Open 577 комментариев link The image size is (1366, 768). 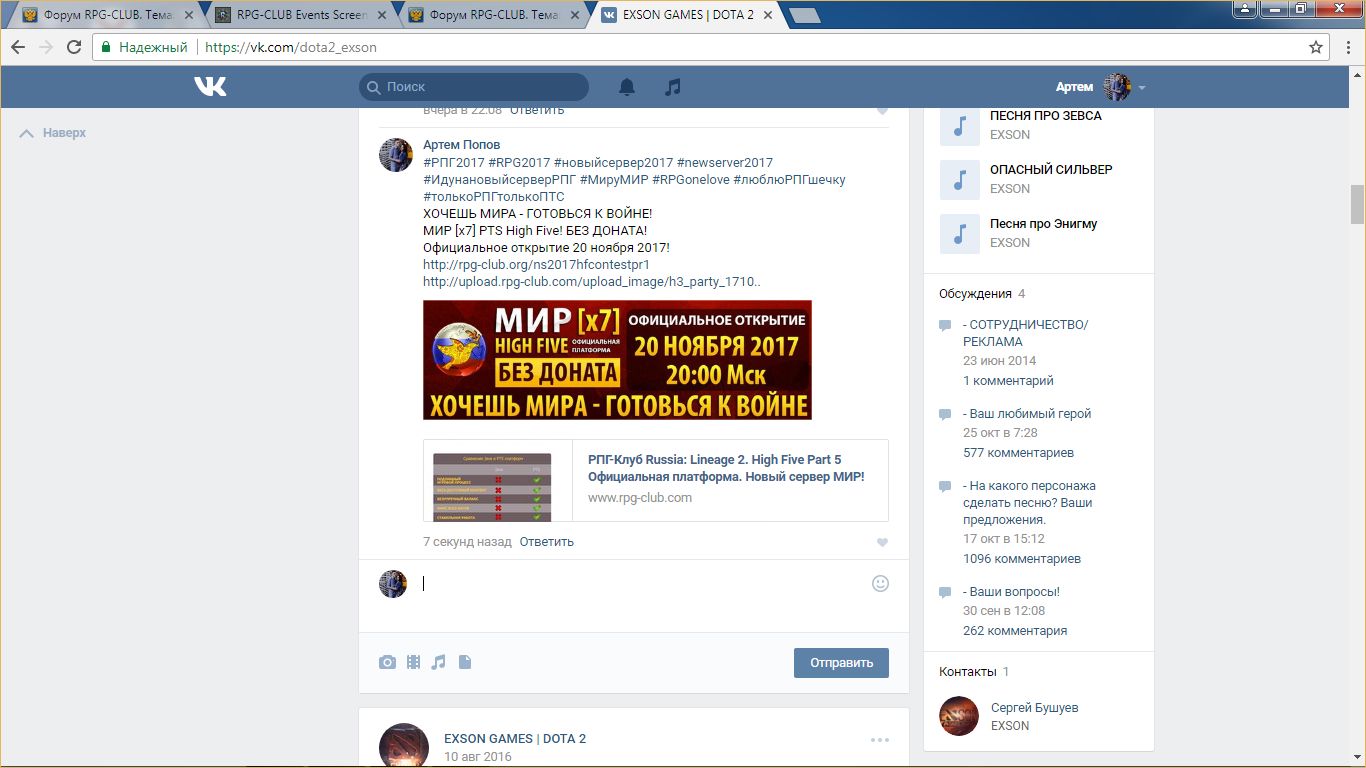coord(1018,453)
